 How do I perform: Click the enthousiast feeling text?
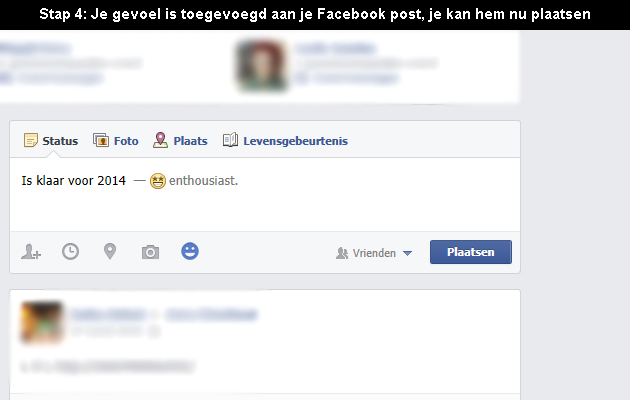pyautogui.click(x=203, y=181)
